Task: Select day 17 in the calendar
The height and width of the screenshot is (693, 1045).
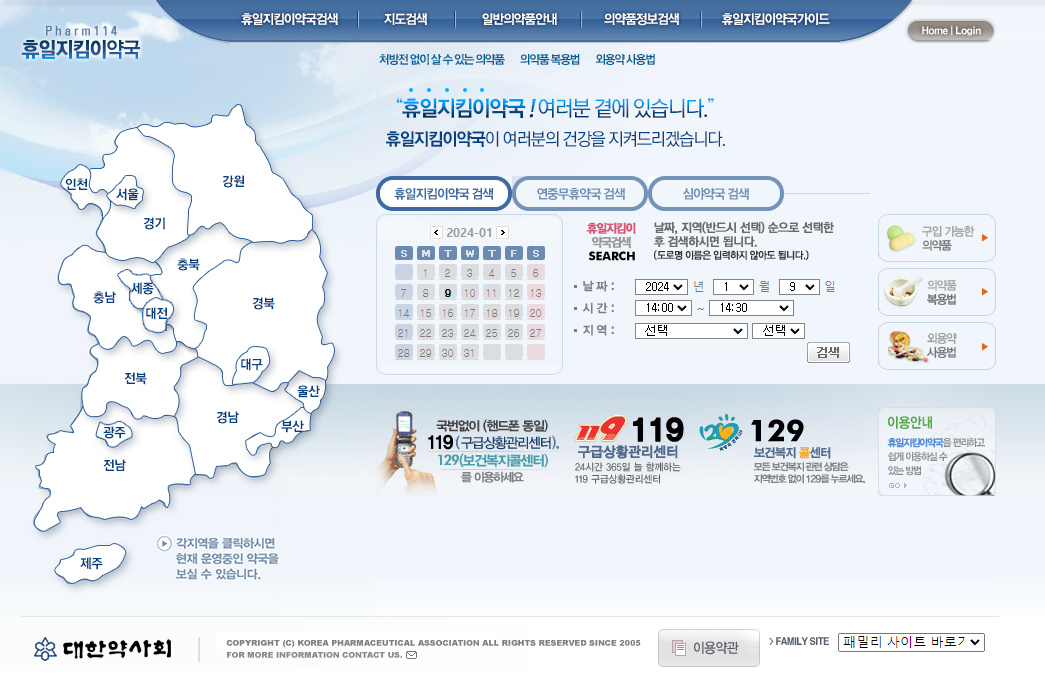Action: pos(469,313)
